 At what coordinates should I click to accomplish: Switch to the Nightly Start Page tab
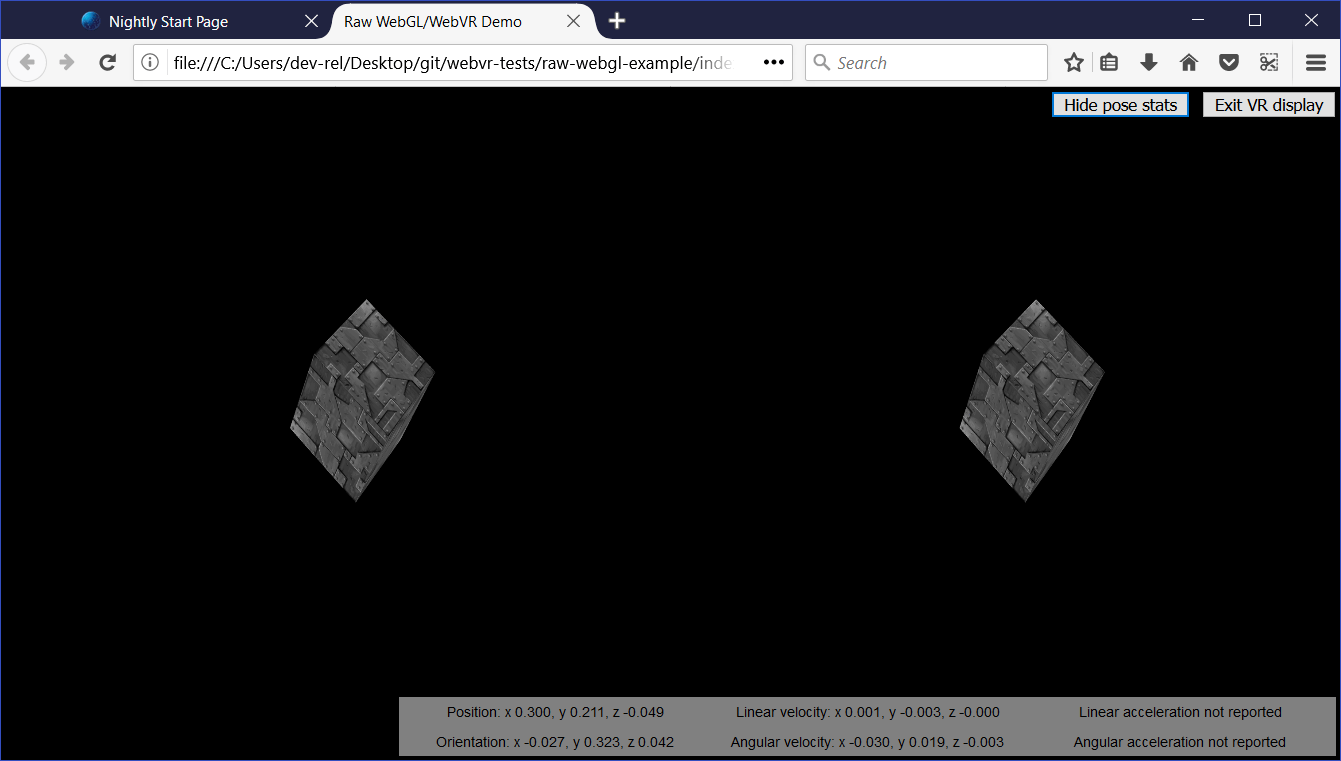[170, 20]
